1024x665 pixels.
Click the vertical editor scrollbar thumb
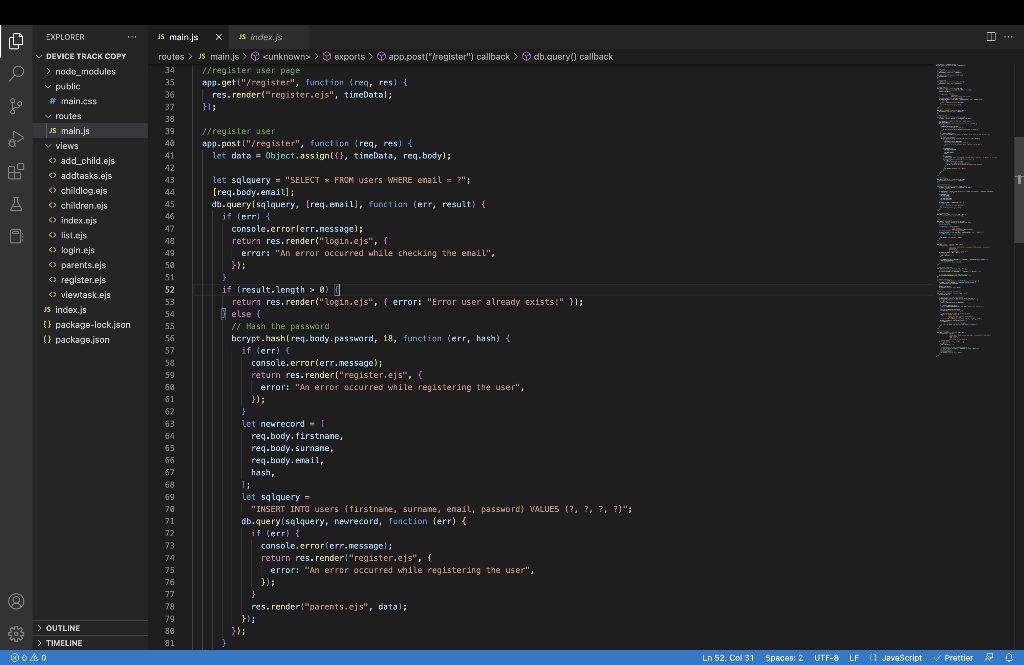(1019, 189)
